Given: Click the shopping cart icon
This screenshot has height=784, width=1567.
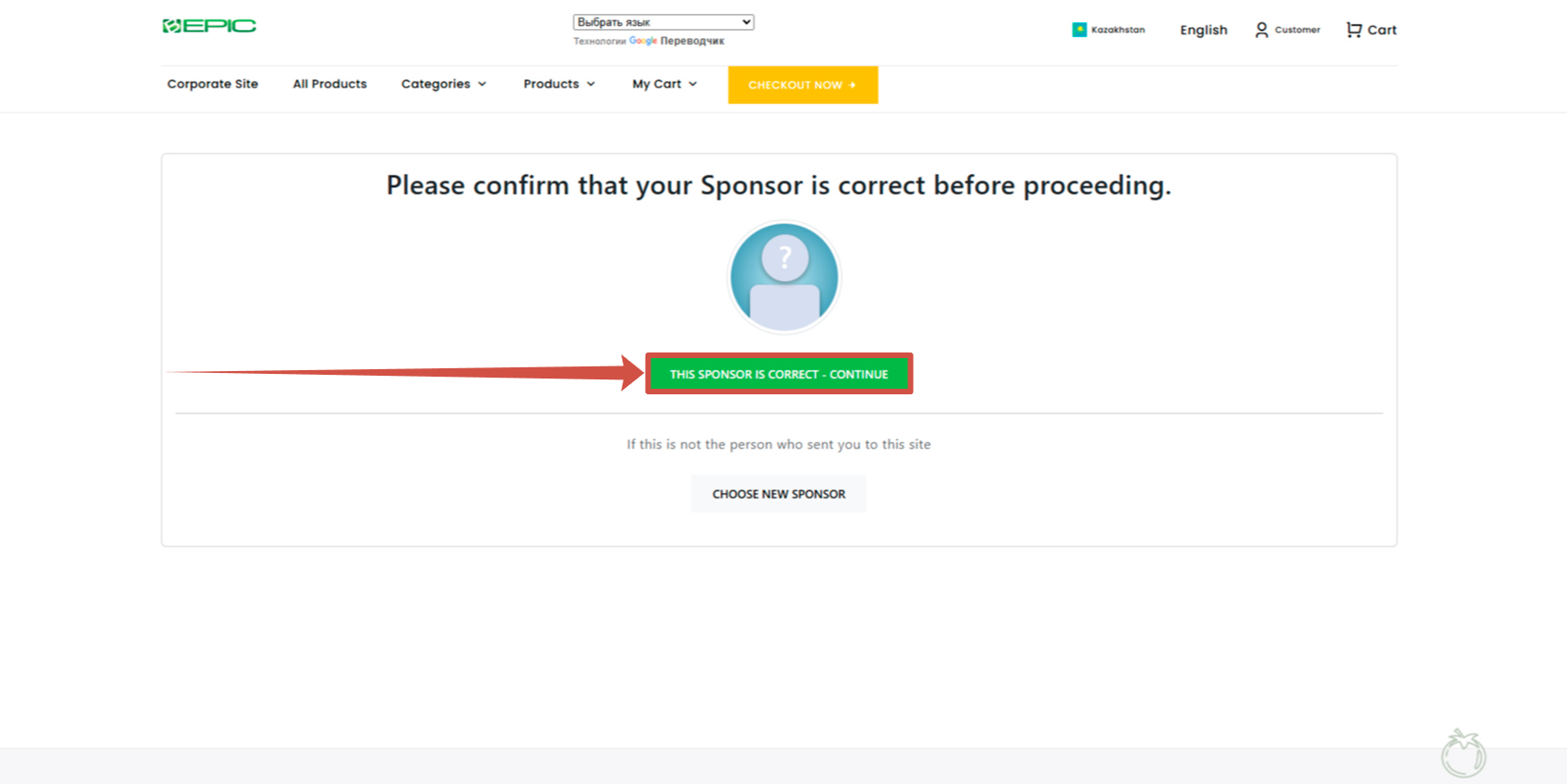Looking at the screenshot, I should click(1354, 30).
